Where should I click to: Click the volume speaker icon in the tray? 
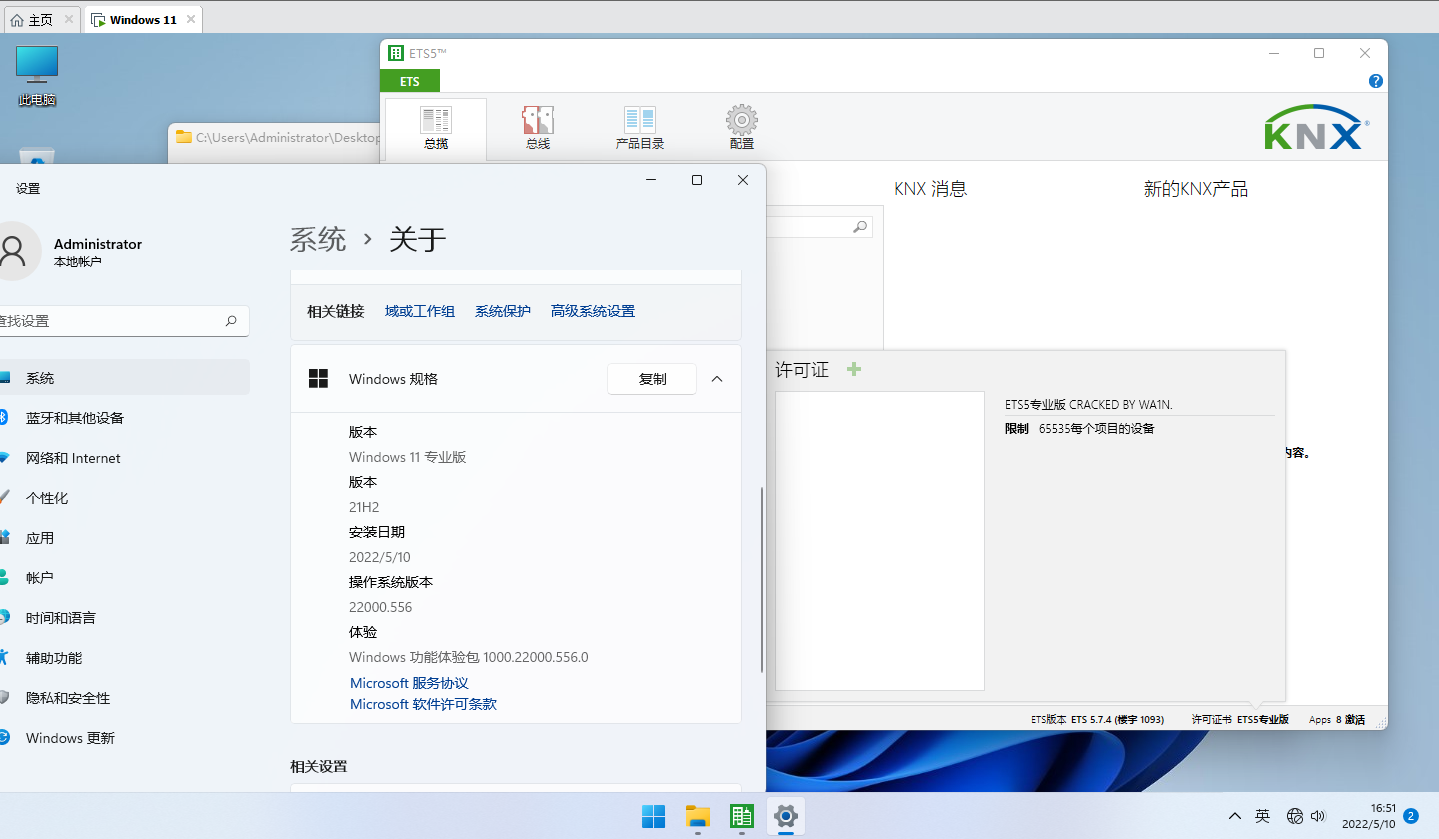tap(1318, 816)
